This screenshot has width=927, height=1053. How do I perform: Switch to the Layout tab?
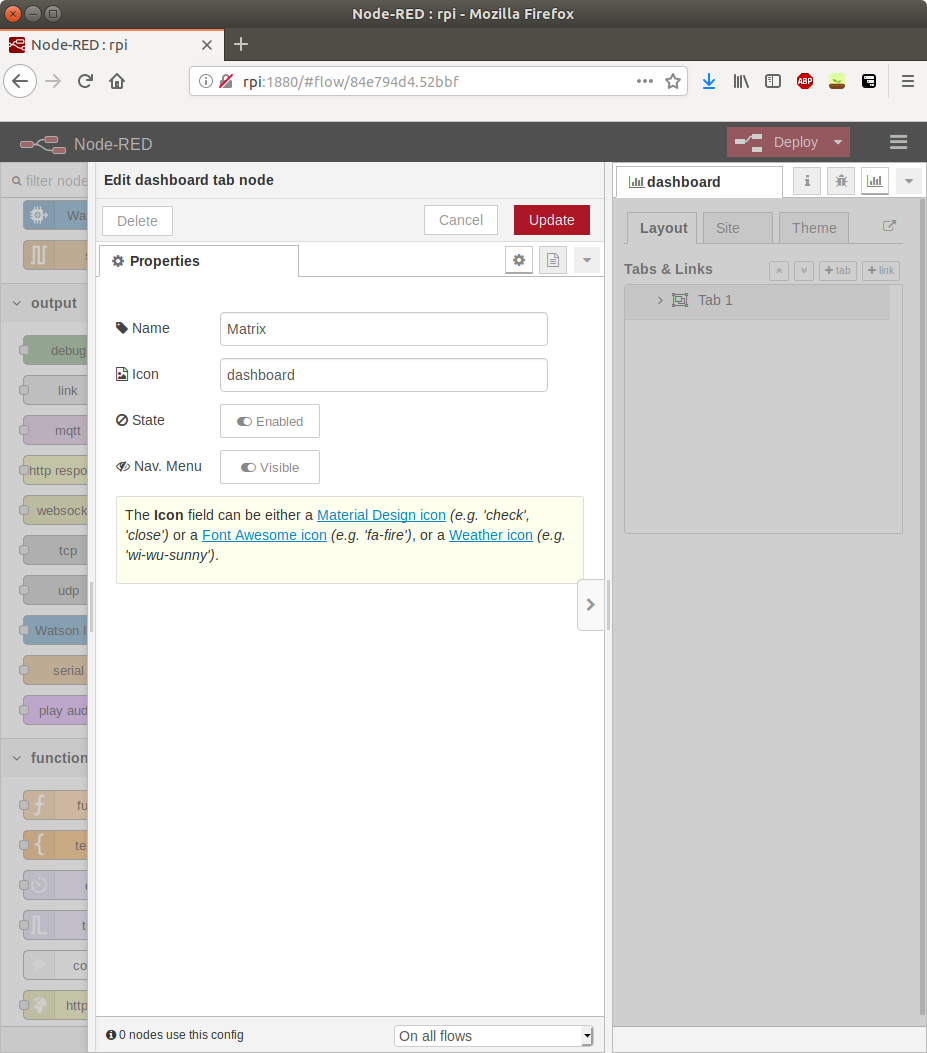[663, 228]
